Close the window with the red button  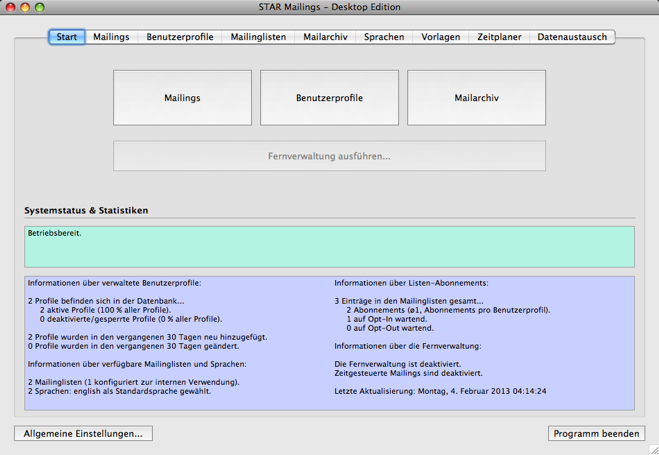(11, 7)
